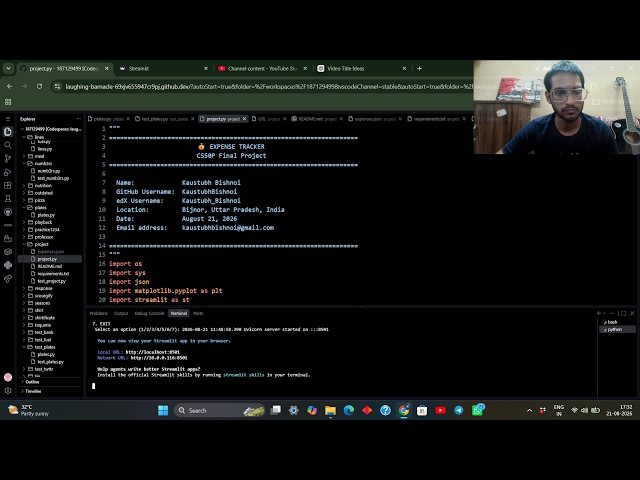This screenshot has height=480, width=640.
Task: Open lines.py in file tree
Action: (x=44, y=149)
